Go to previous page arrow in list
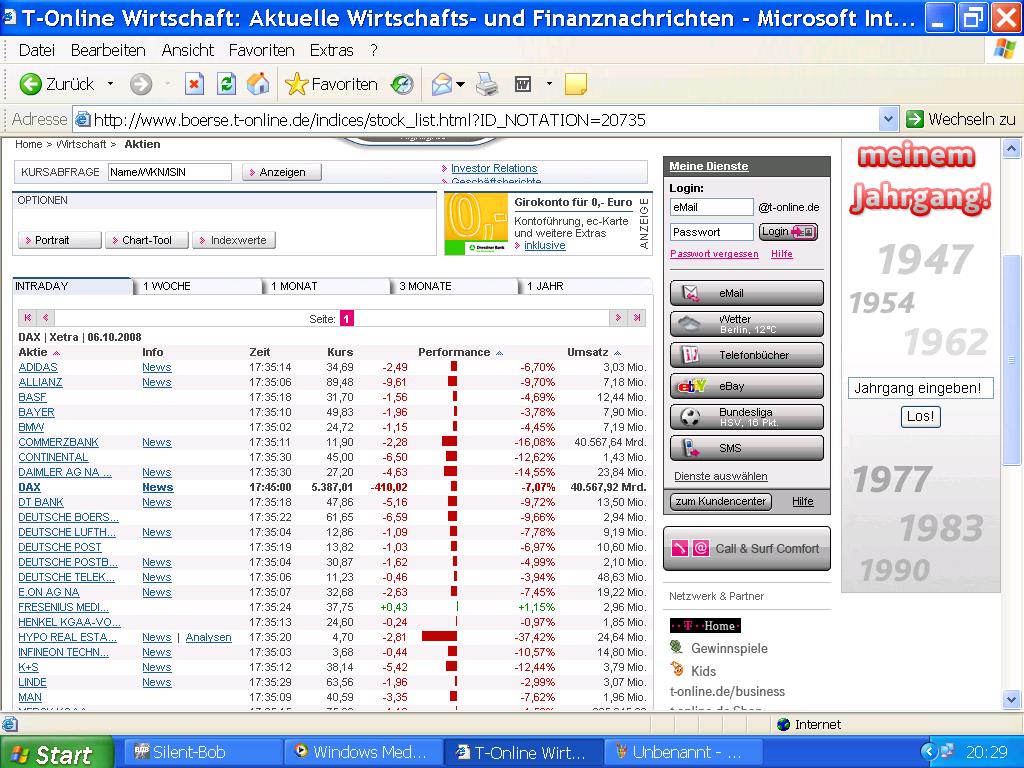The image size is (1024, 768). click(x=45, y=318)
